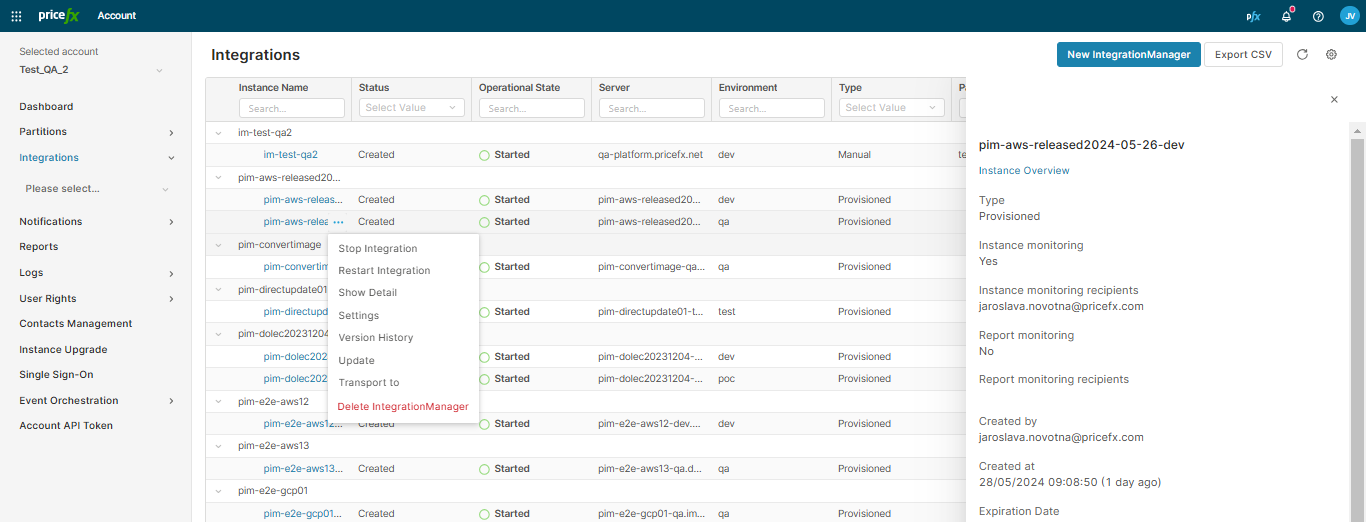Viewport: 1366px width, 522px height.
Task: Close the instance detail side panel
Action: tap(1334, 100)
